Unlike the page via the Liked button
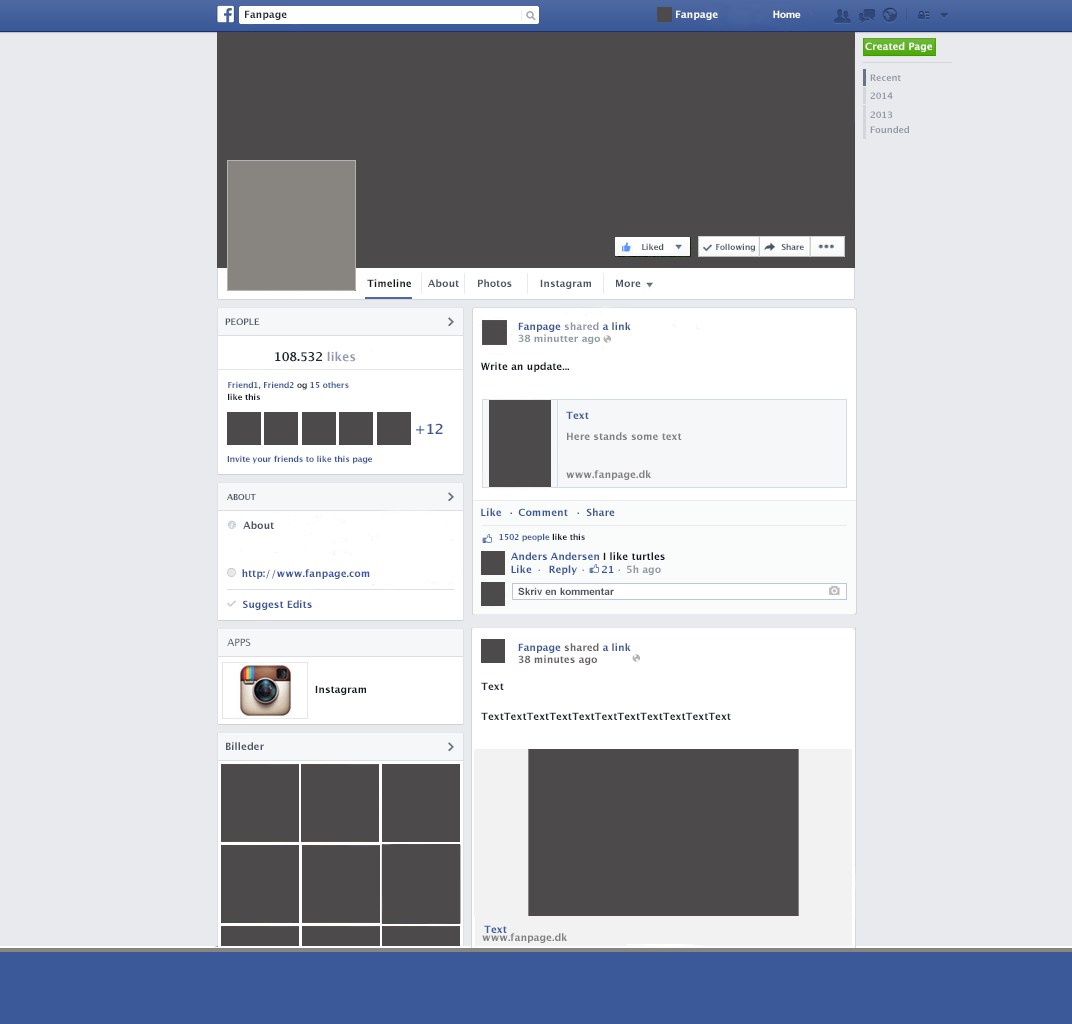Screen dimensions: 1072x1024 (x=645, y=246)
